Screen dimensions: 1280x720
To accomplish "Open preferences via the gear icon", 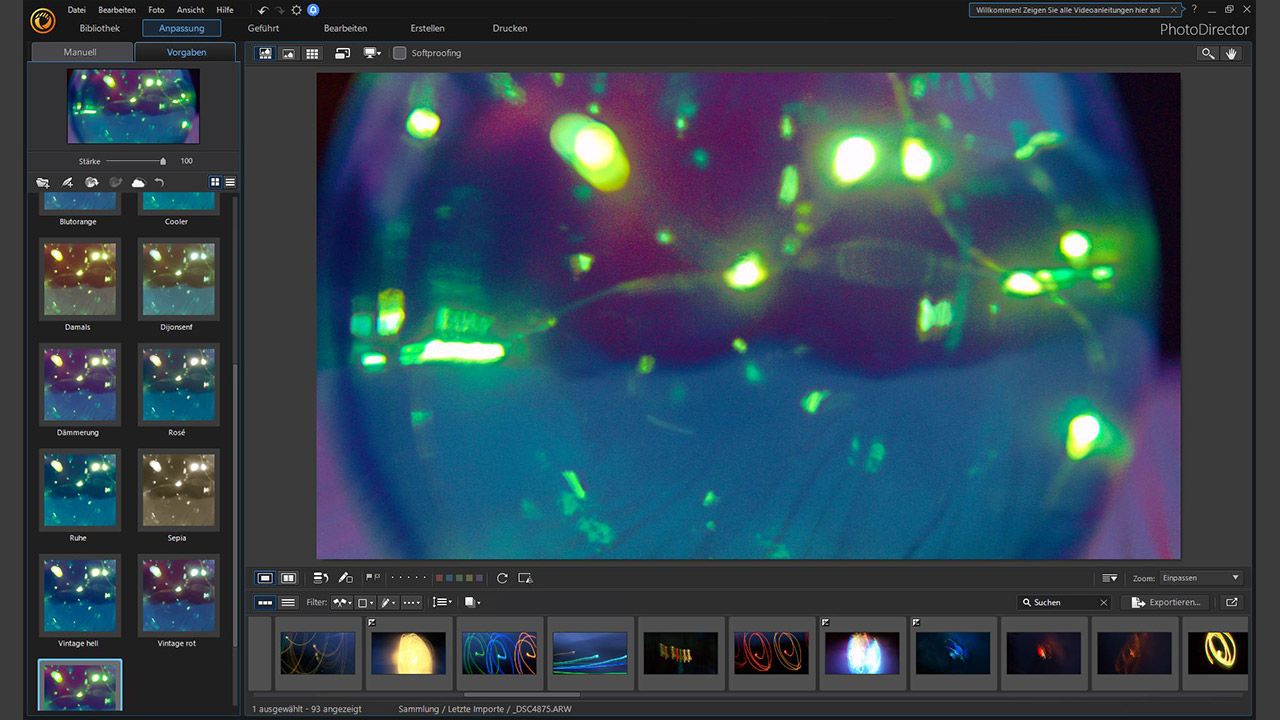I will coord(297,10).
